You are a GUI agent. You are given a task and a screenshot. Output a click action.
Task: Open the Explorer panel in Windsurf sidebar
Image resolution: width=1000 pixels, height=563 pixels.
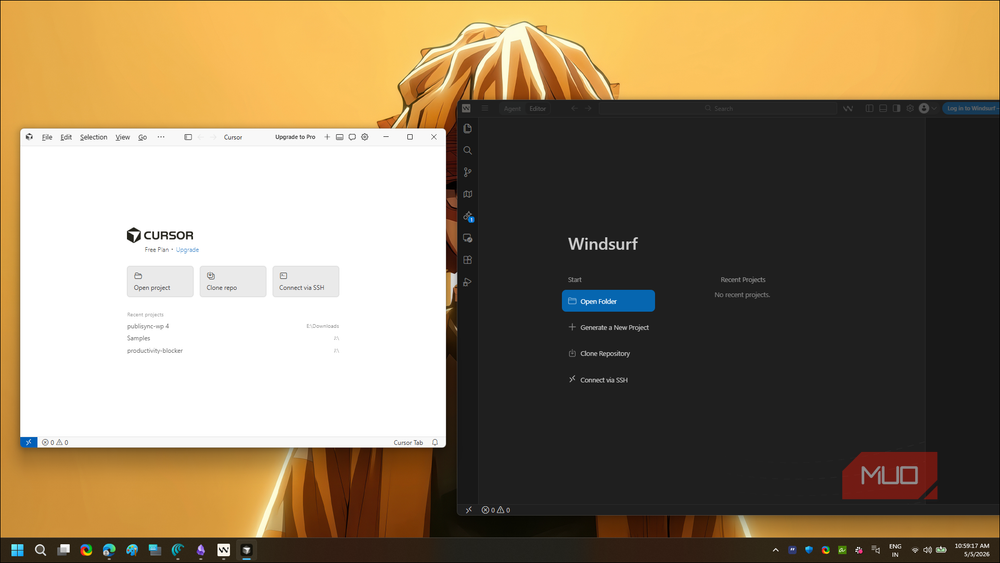pos(467,129)
